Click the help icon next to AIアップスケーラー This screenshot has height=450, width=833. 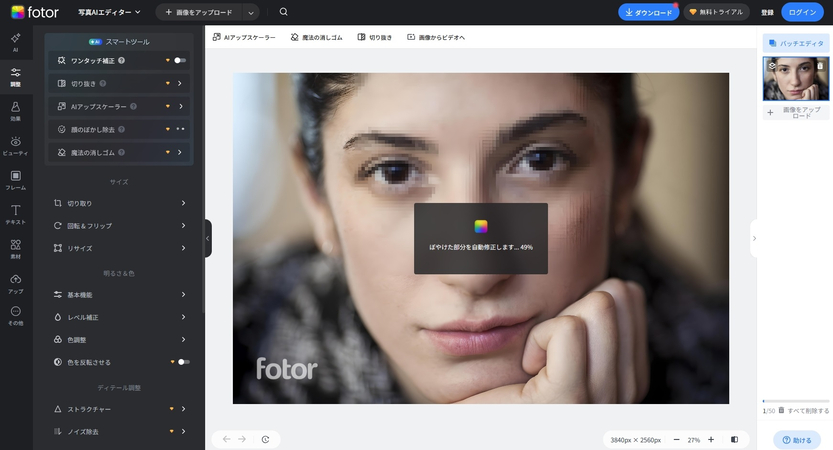tap(133, 106)
